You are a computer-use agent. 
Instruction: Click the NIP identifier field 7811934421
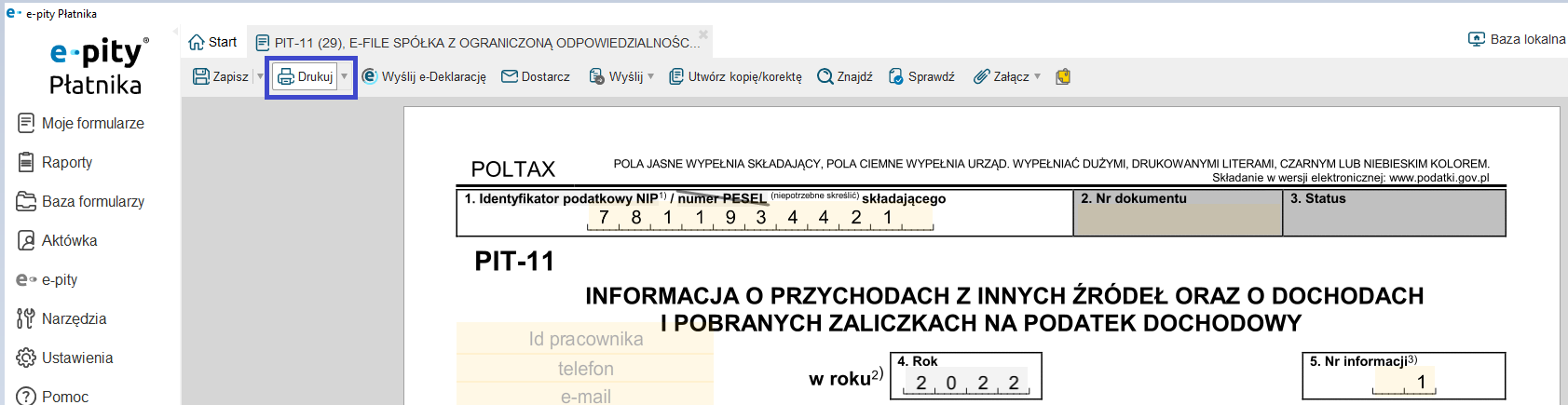(759, 218)
